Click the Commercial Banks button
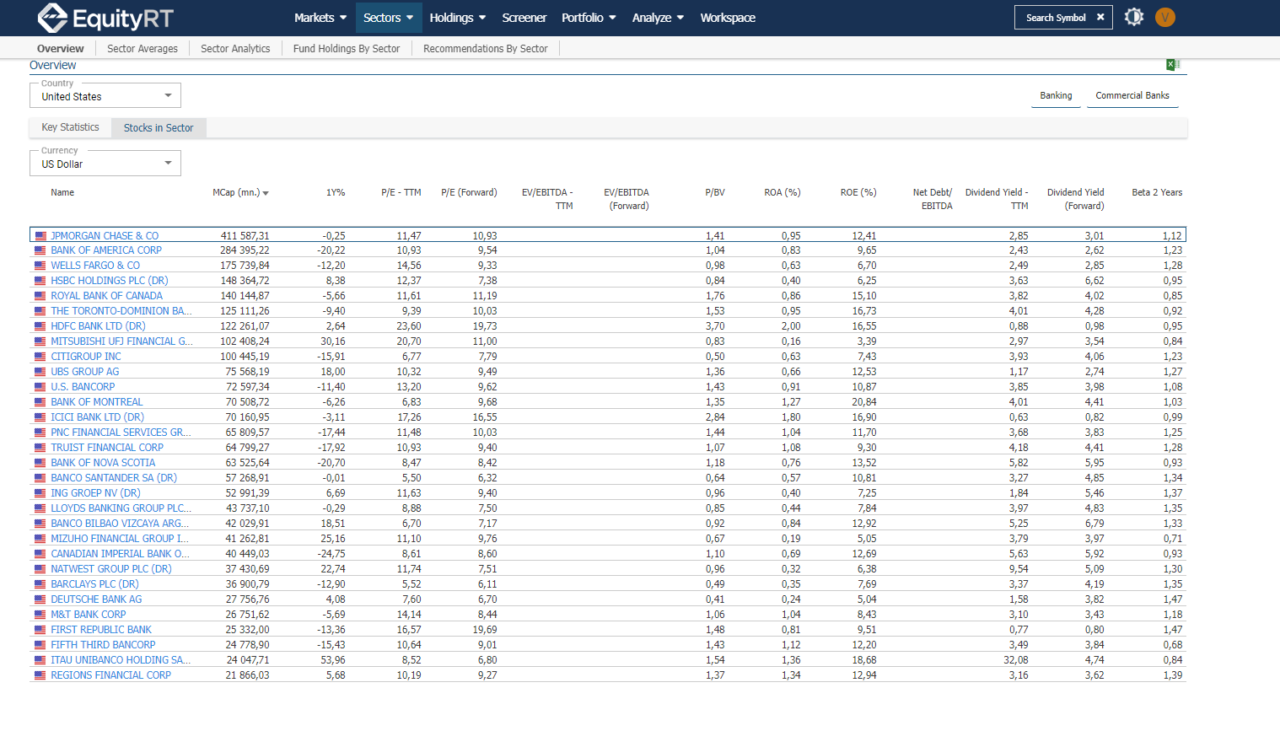 [1132, 96]
